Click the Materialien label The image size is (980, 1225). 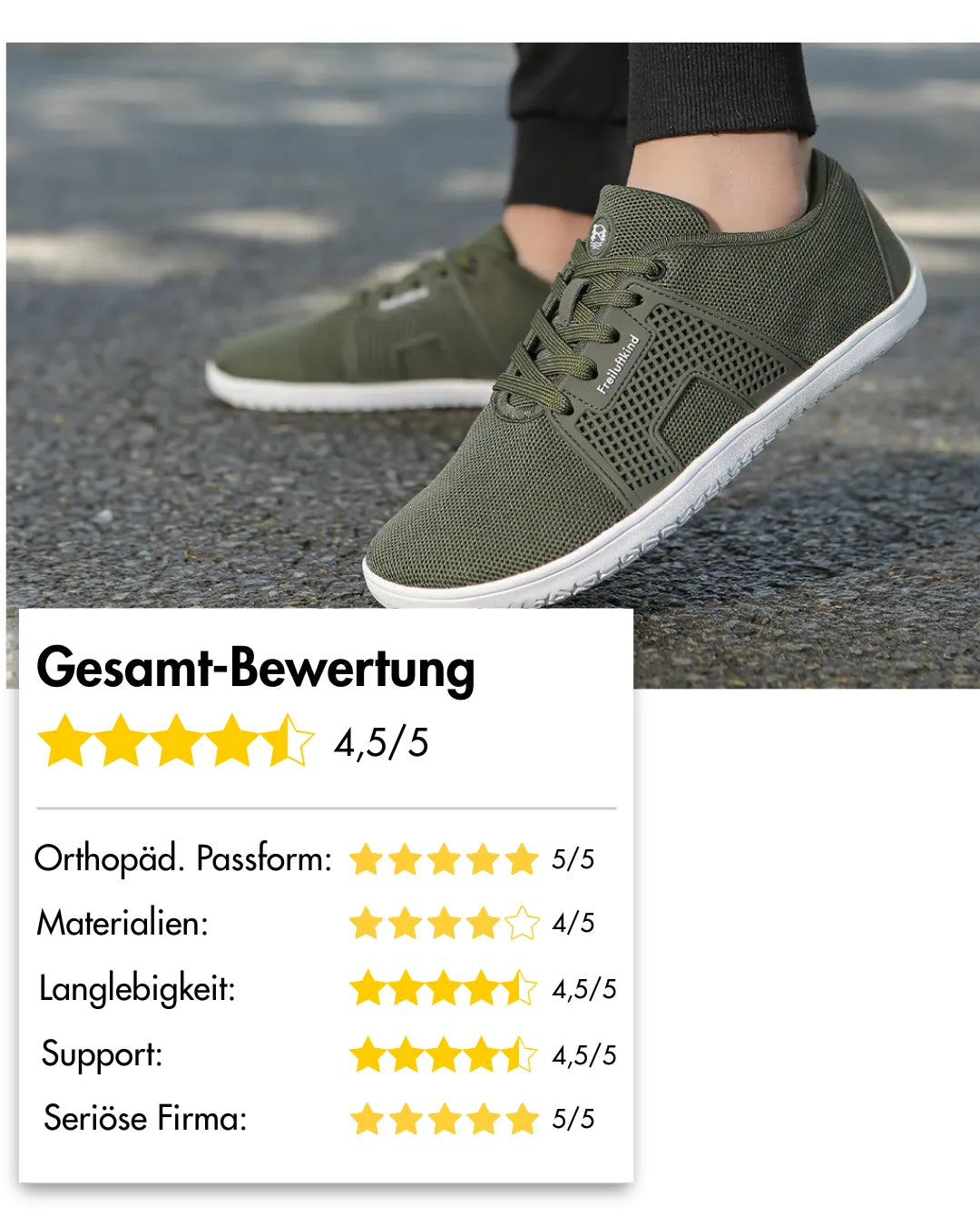pos(122,924)
